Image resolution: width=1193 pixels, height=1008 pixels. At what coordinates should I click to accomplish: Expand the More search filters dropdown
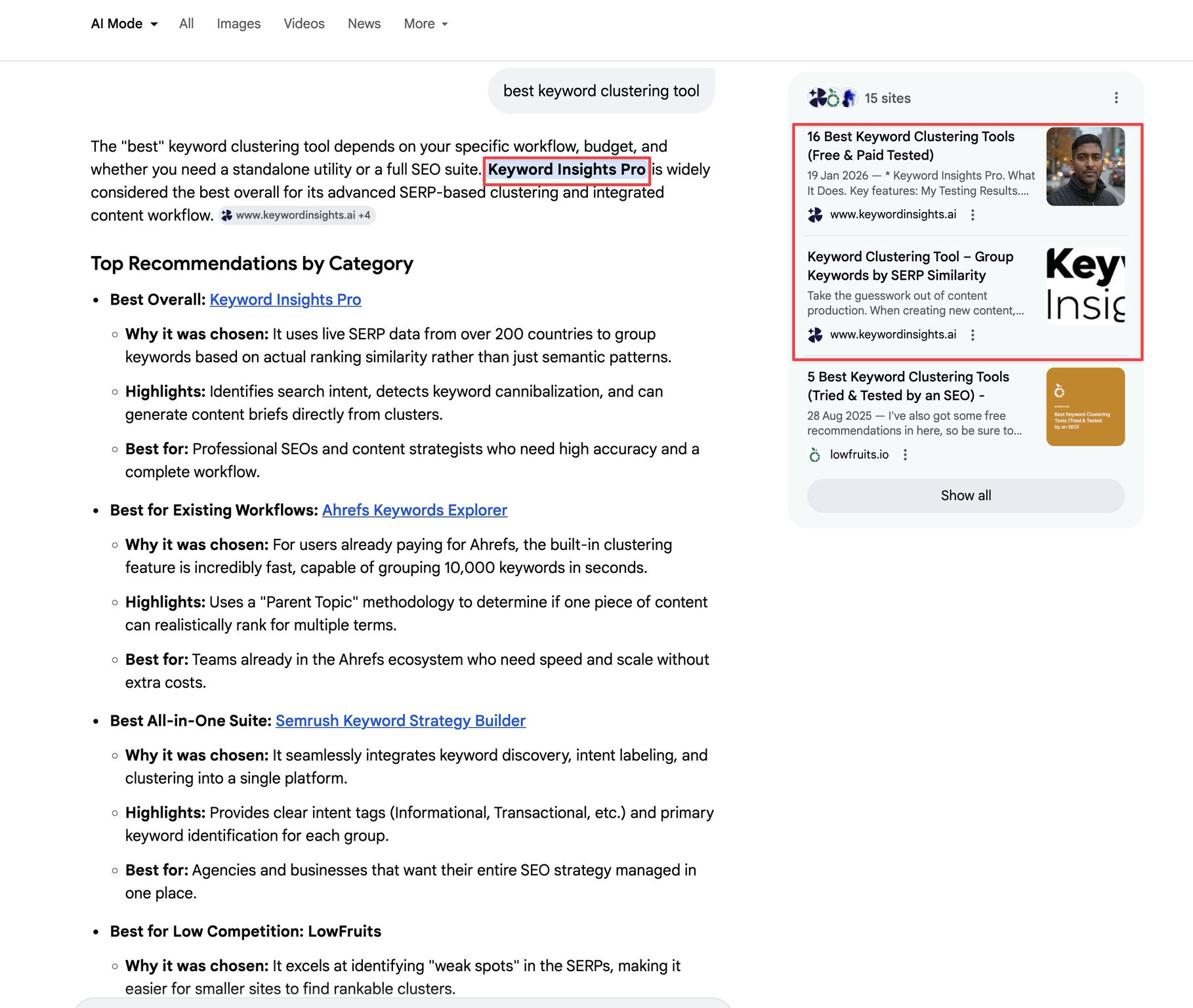[x=425, y=24]
